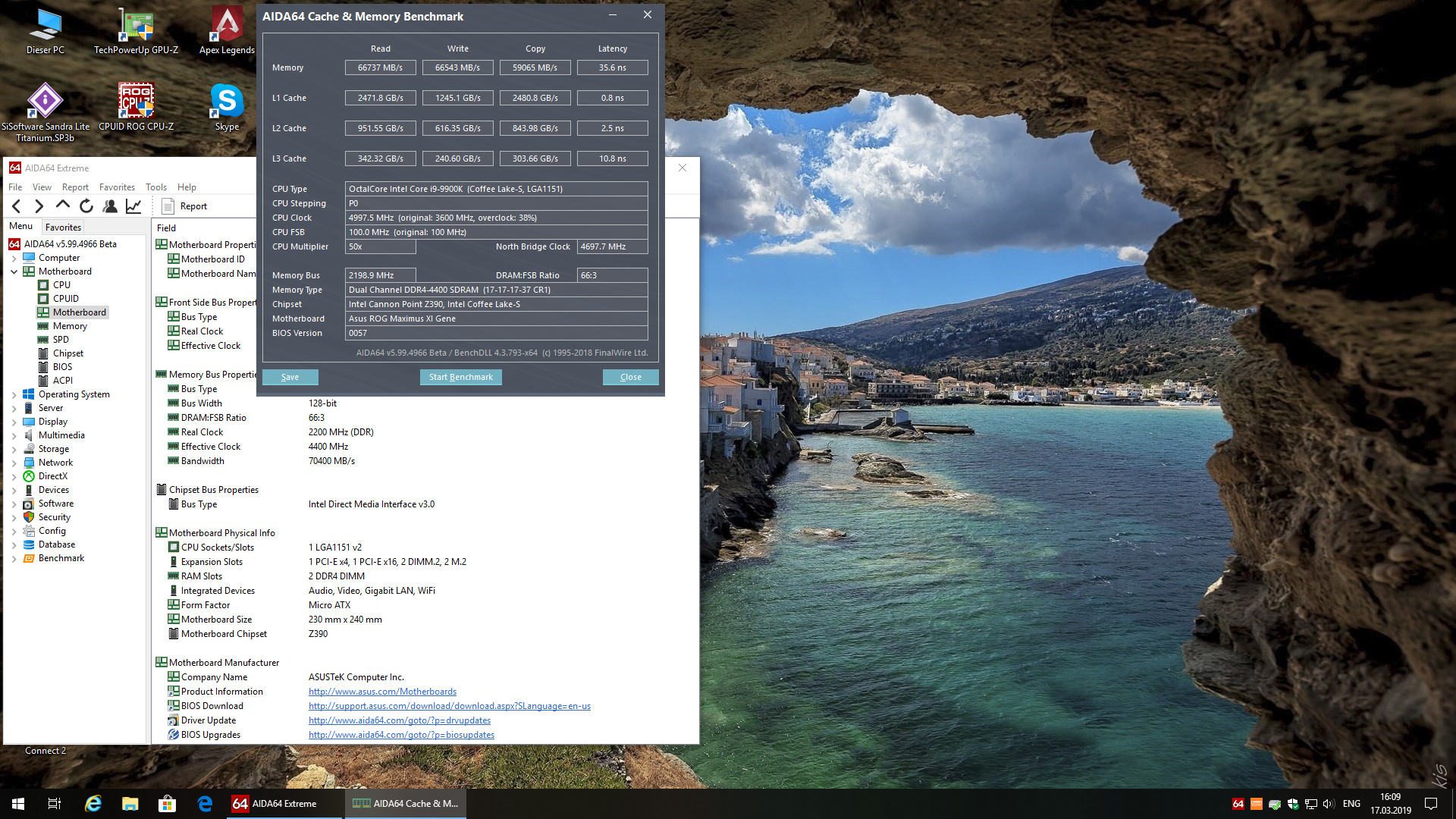Image resolution: width=1456 pixels, height=819 pixels.
Task: Open the Tools menu
Action: pyautogui.click(x=156, y=187)
